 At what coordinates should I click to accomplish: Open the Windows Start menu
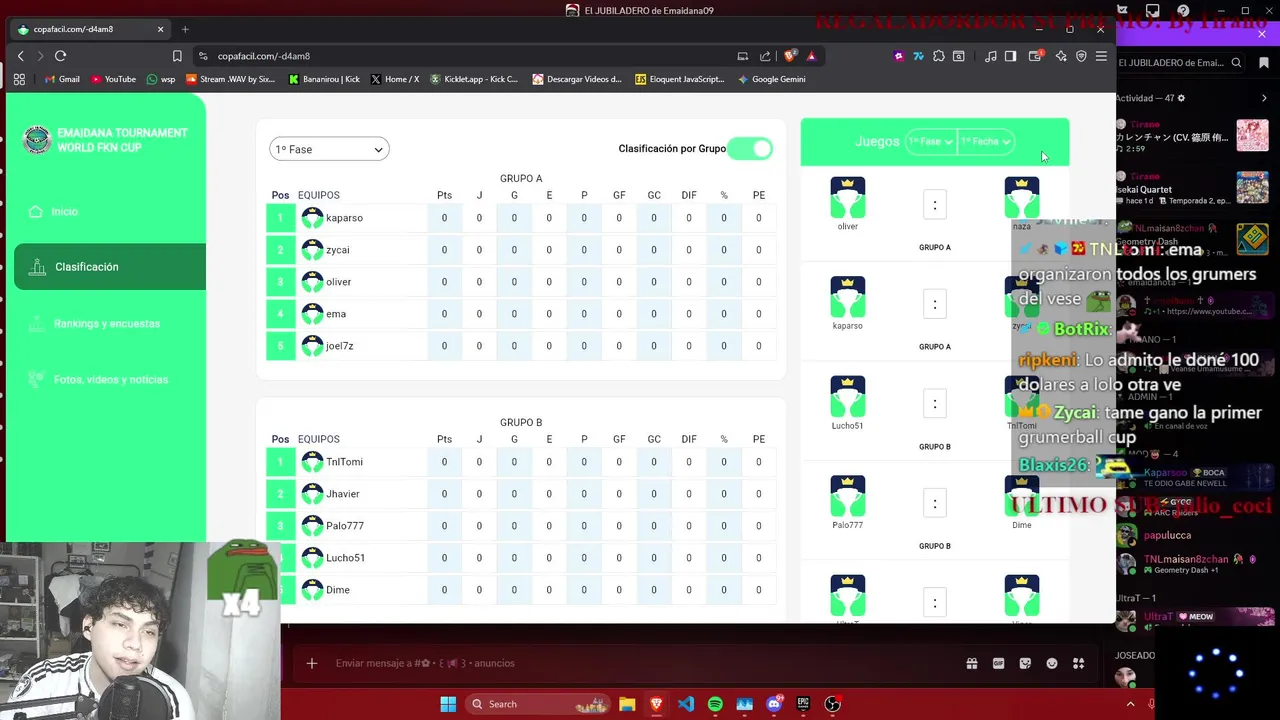[448, 704]
